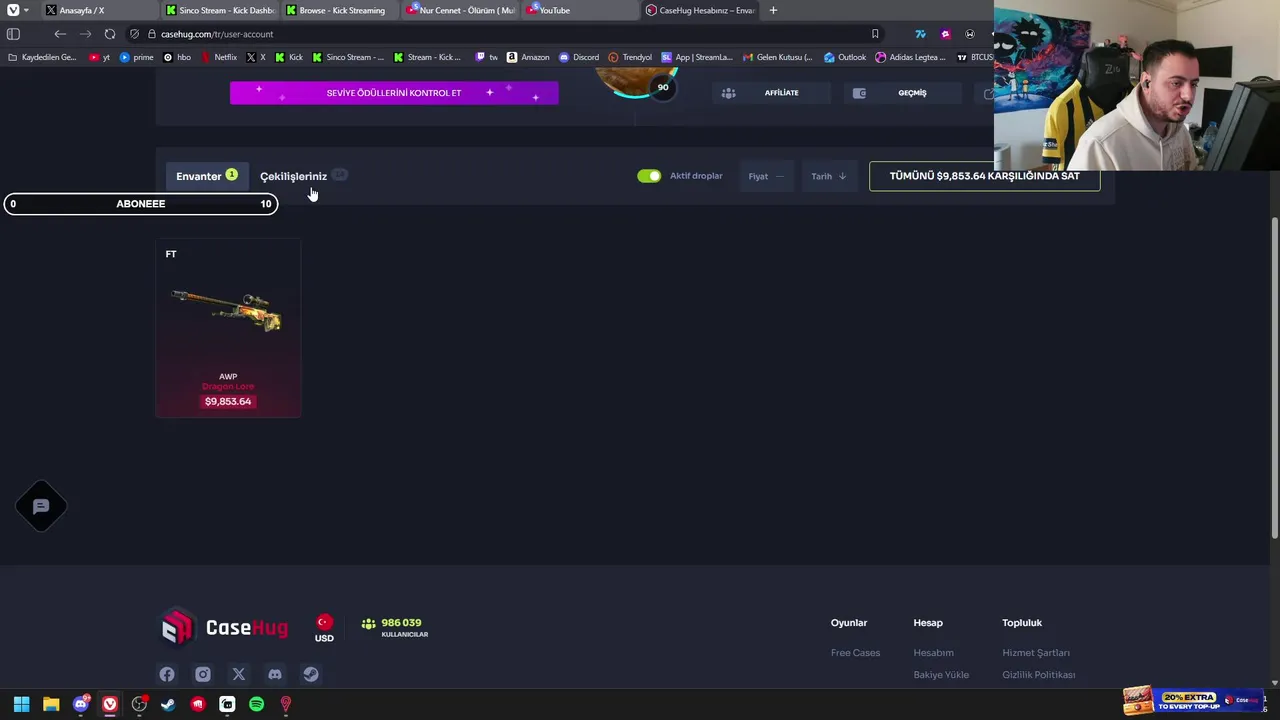
Task: Open Gizlilik Politikası footer link
Action: [1039, 675]
